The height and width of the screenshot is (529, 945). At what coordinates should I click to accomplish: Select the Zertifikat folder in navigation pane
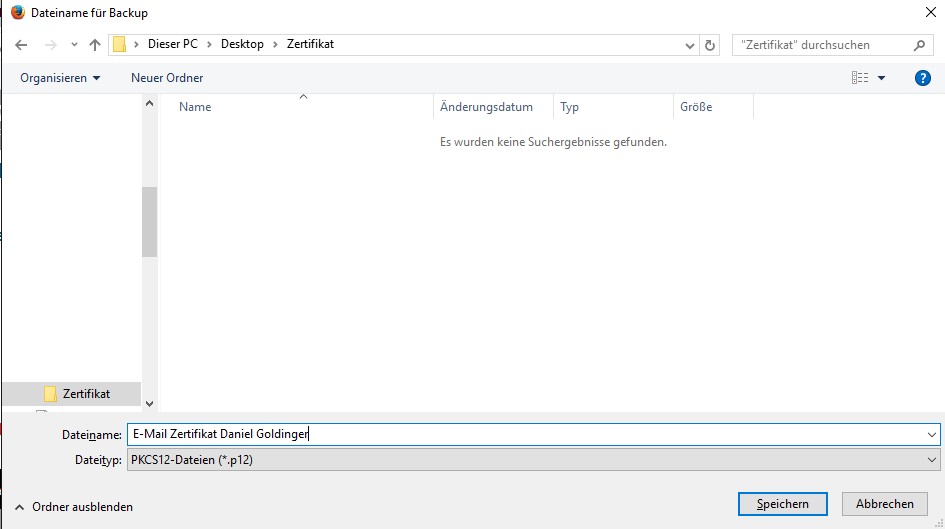(72, 393)
